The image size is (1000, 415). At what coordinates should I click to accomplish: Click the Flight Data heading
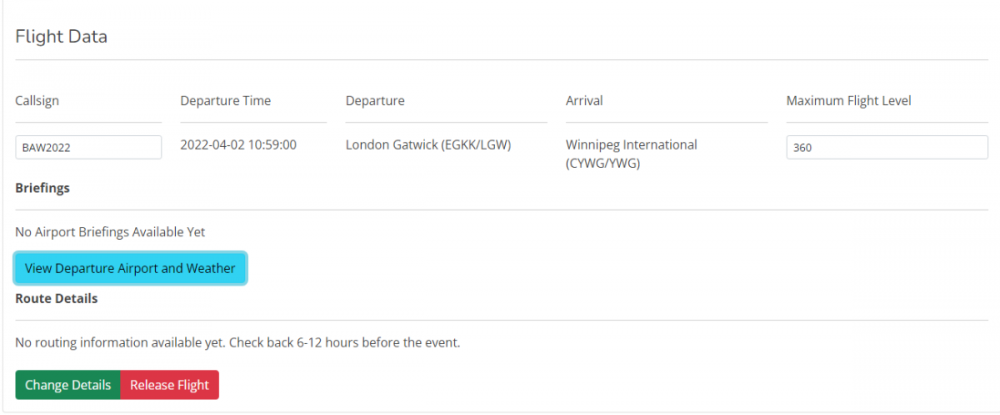[61, 37]
